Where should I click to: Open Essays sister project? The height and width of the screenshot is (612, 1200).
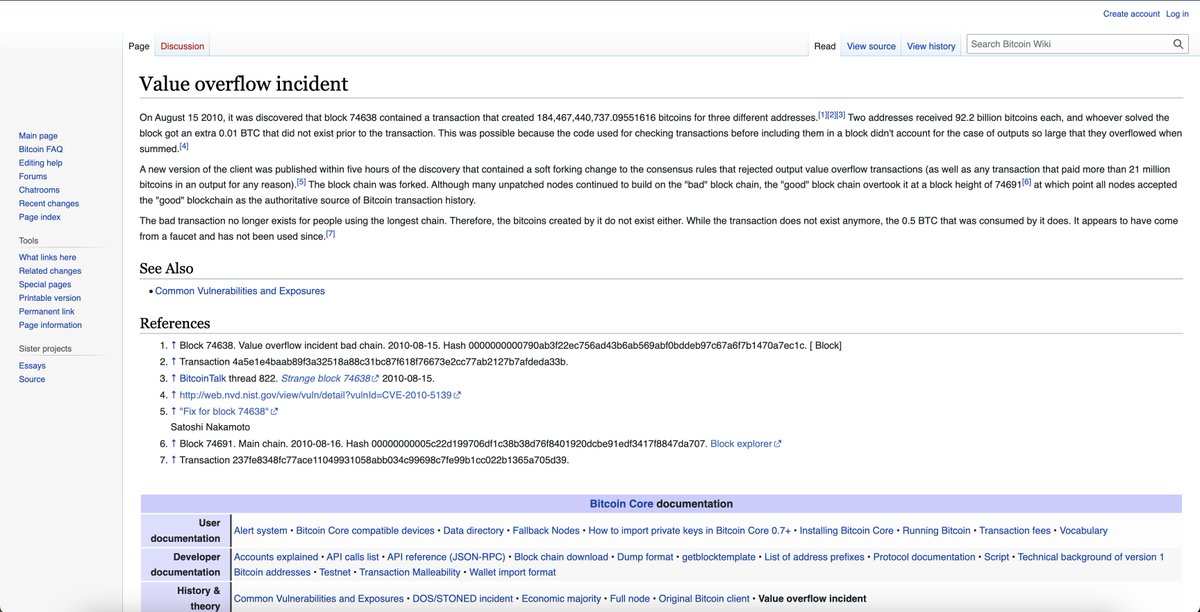tap(32, 366)
